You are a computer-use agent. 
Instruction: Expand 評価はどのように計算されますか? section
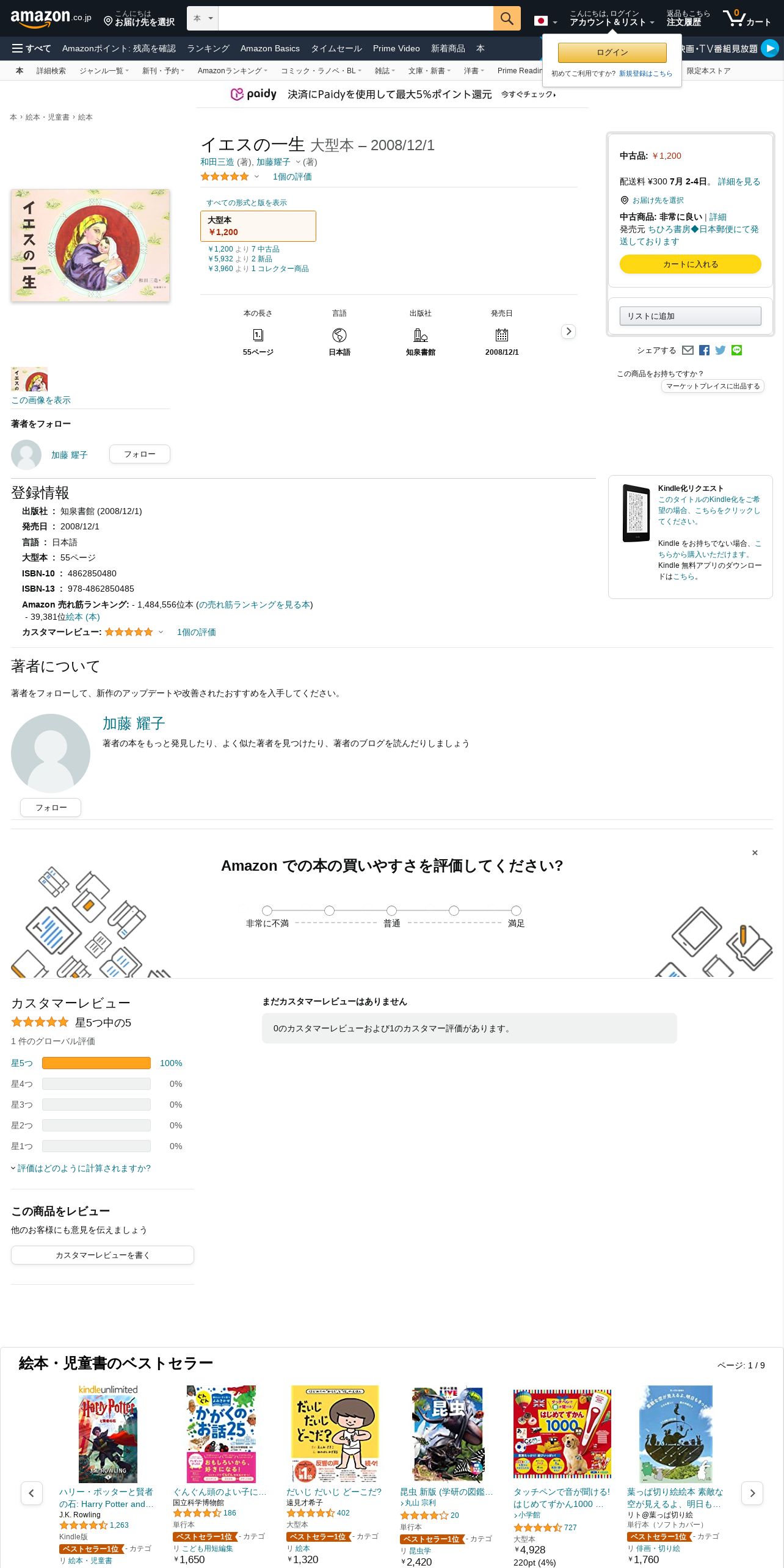pos(81,1168)
